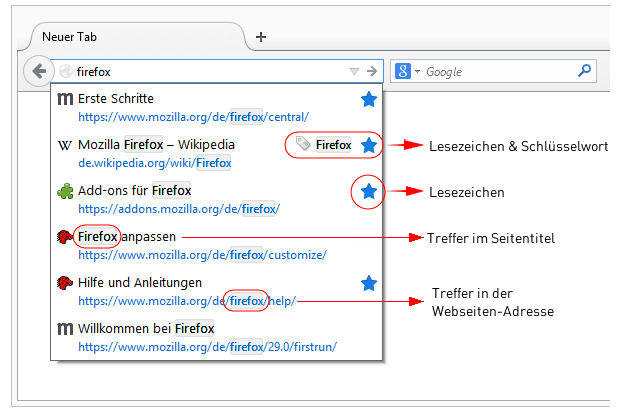Click the back arrow navigation button
Screen dimensions: 630x412
point(37,72)
